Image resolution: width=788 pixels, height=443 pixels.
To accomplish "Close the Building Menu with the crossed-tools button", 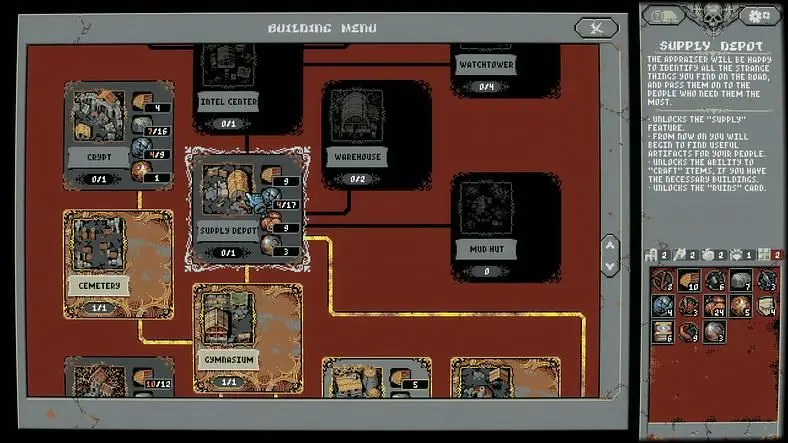I will (x=597, y=28).
